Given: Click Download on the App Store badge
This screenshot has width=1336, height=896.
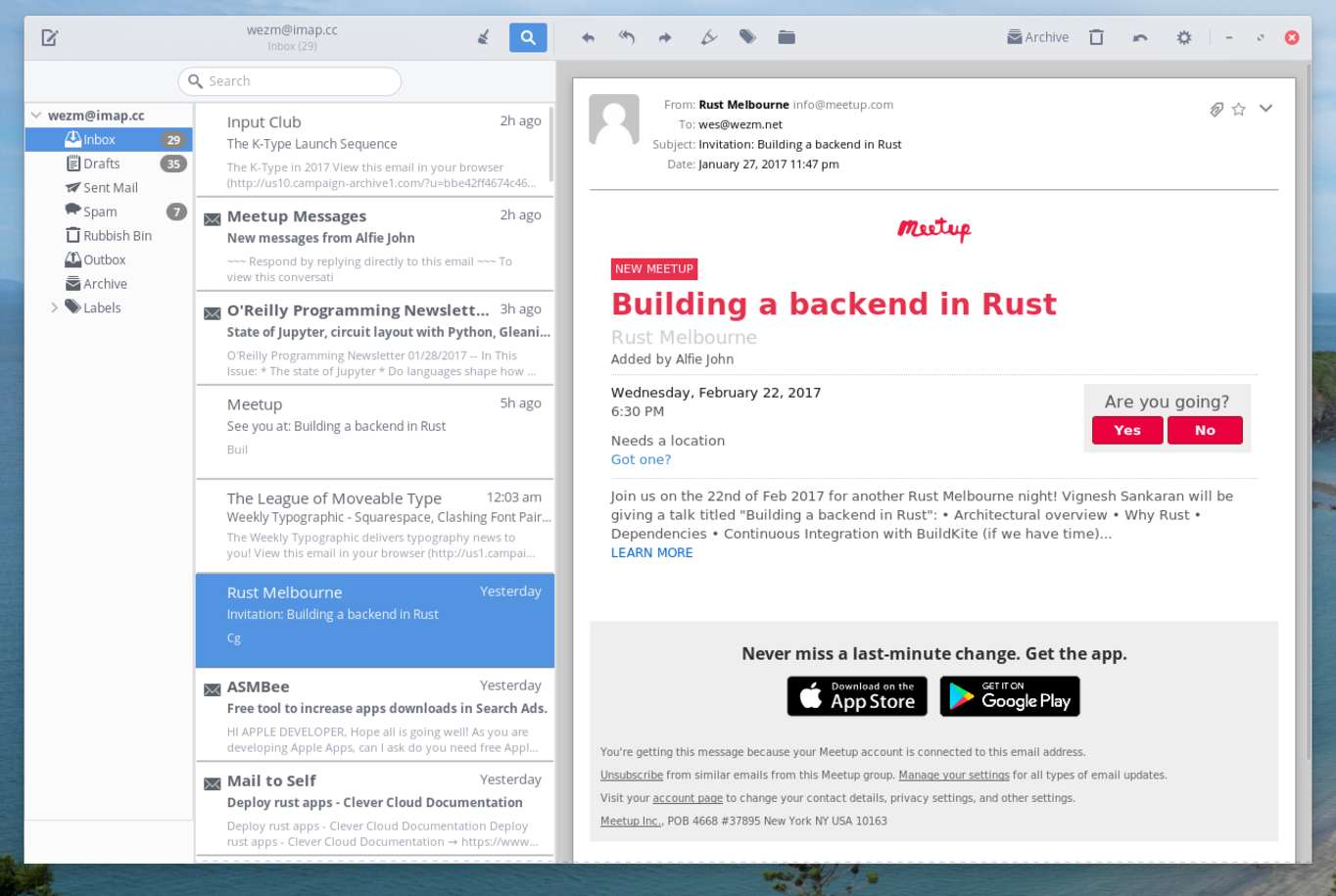Looking at the screenshot, I should click(x=857, y=696).
